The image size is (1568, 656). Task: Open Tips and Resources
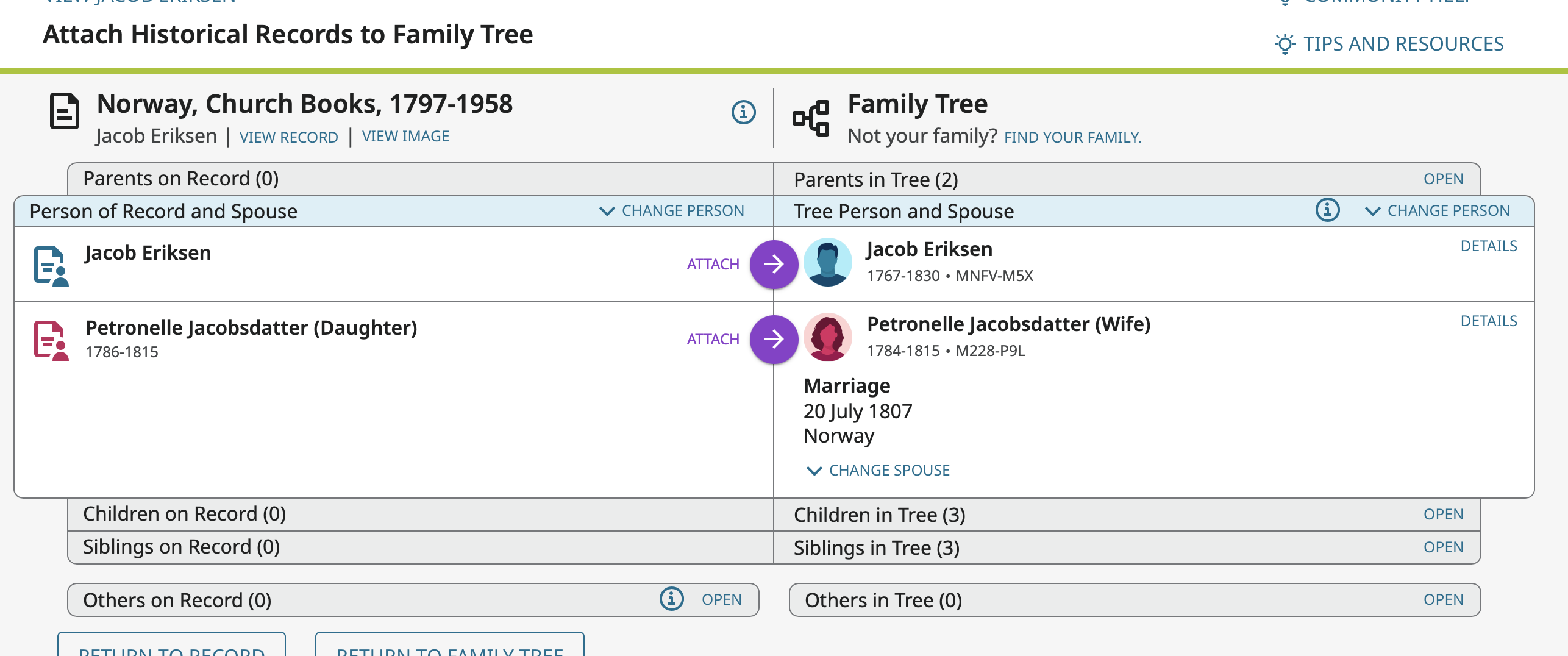coord(1389,44)
